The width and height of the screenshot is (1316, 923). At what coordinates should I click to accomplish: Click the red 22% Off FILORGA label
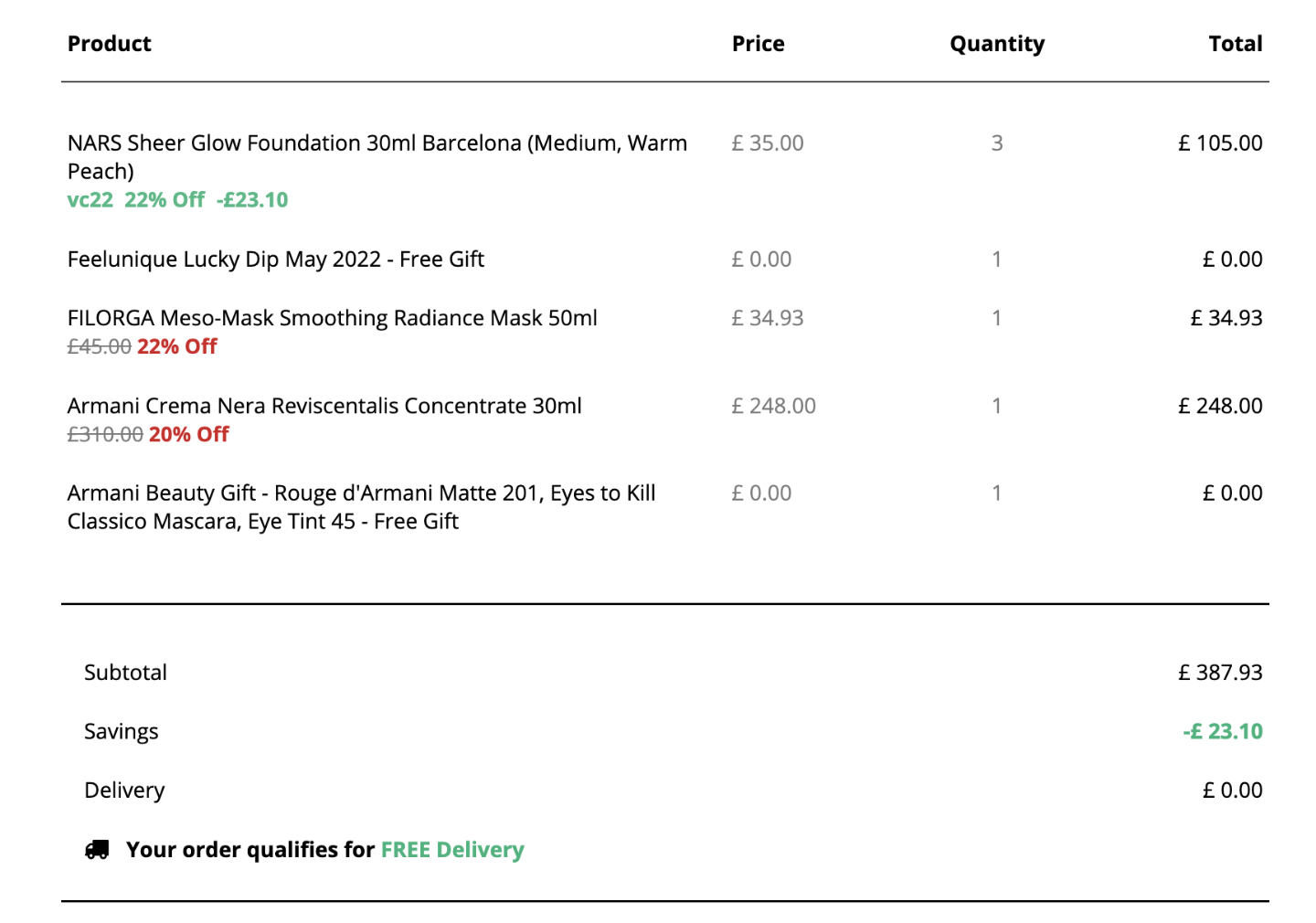[177, 347]
